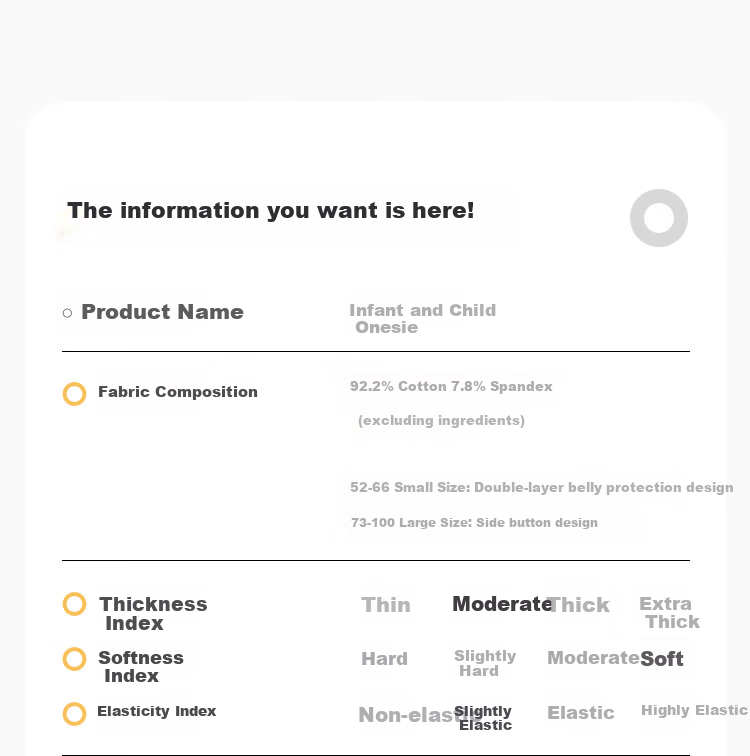Click the orange ring next to Fabric Composition
750x756 pixels.
[74, 394]
